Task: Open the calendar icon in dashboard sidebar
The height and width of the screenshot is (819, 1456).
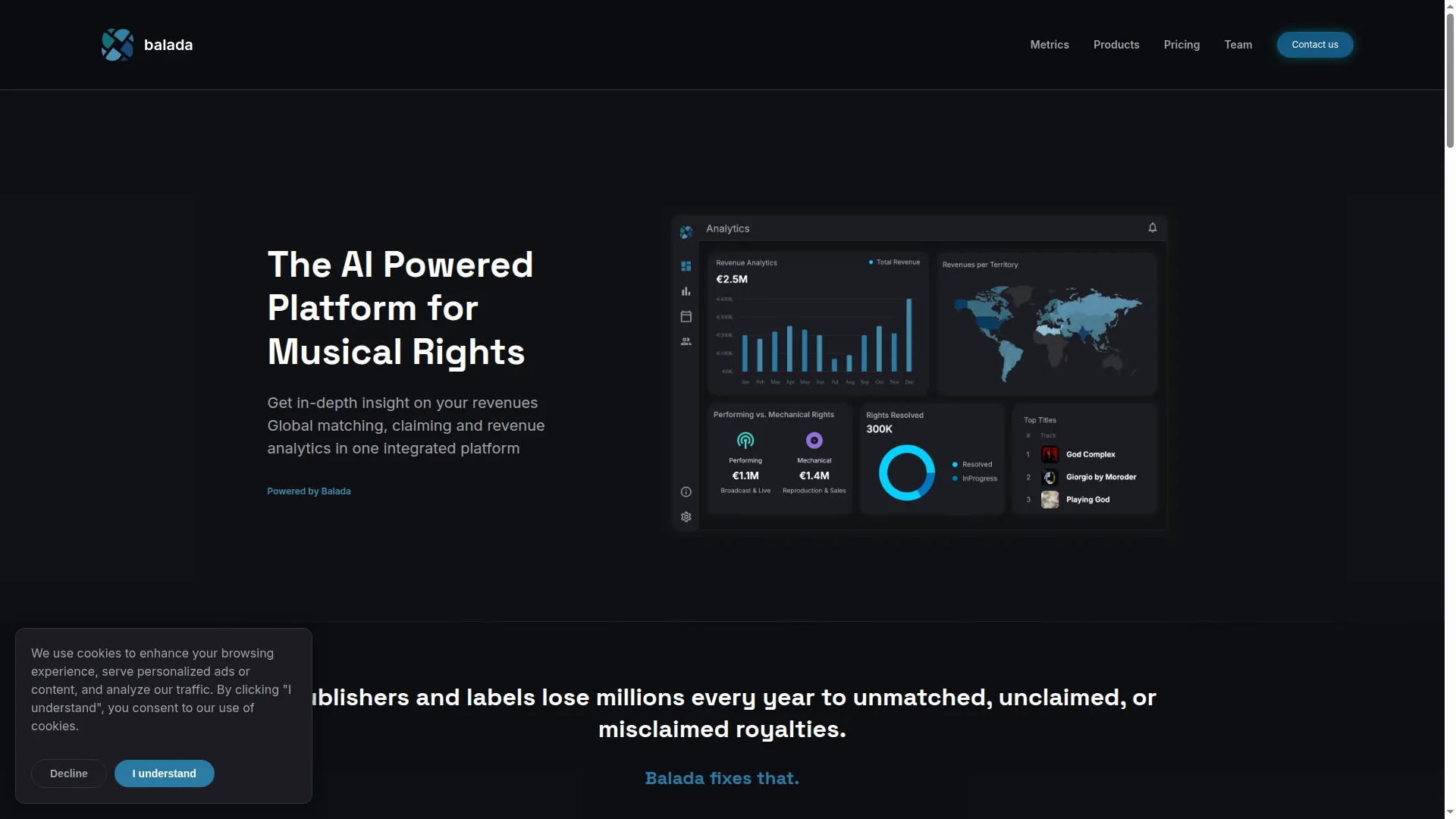Action: tap(686, 316)
